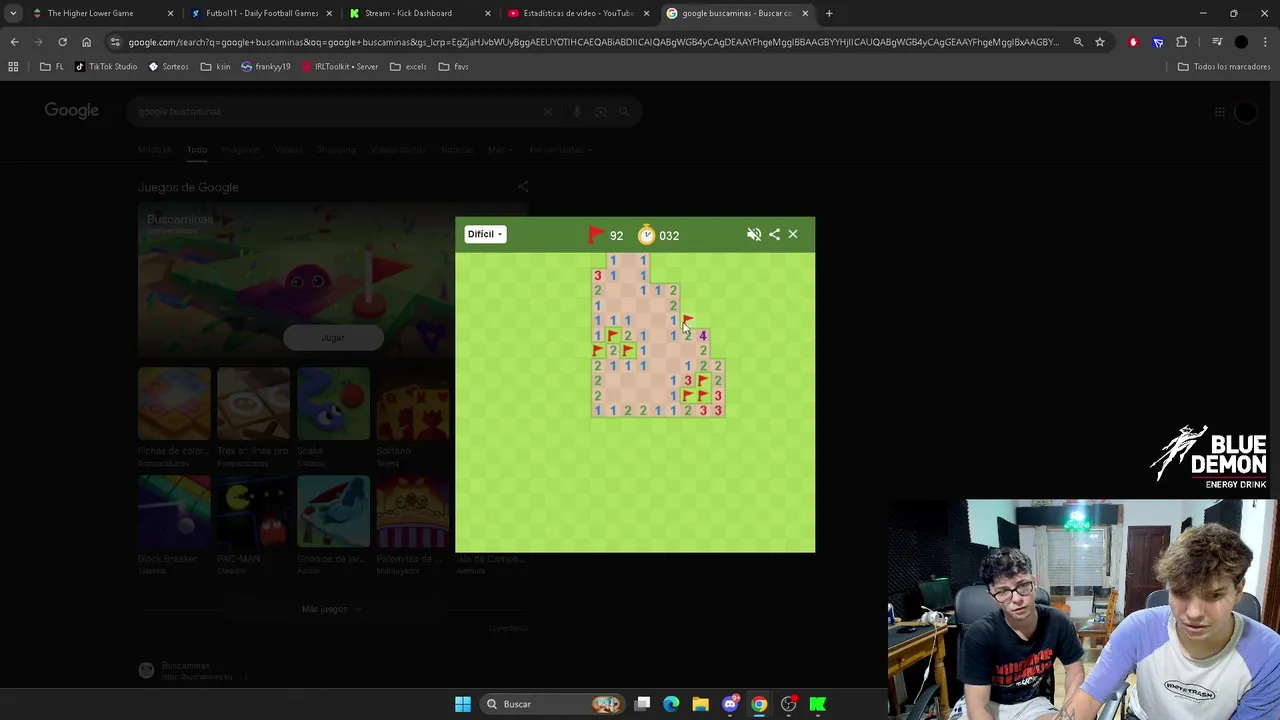Reload the current page
The width and height of the screenshot is (1280, 720).
[x=62, y=42]
